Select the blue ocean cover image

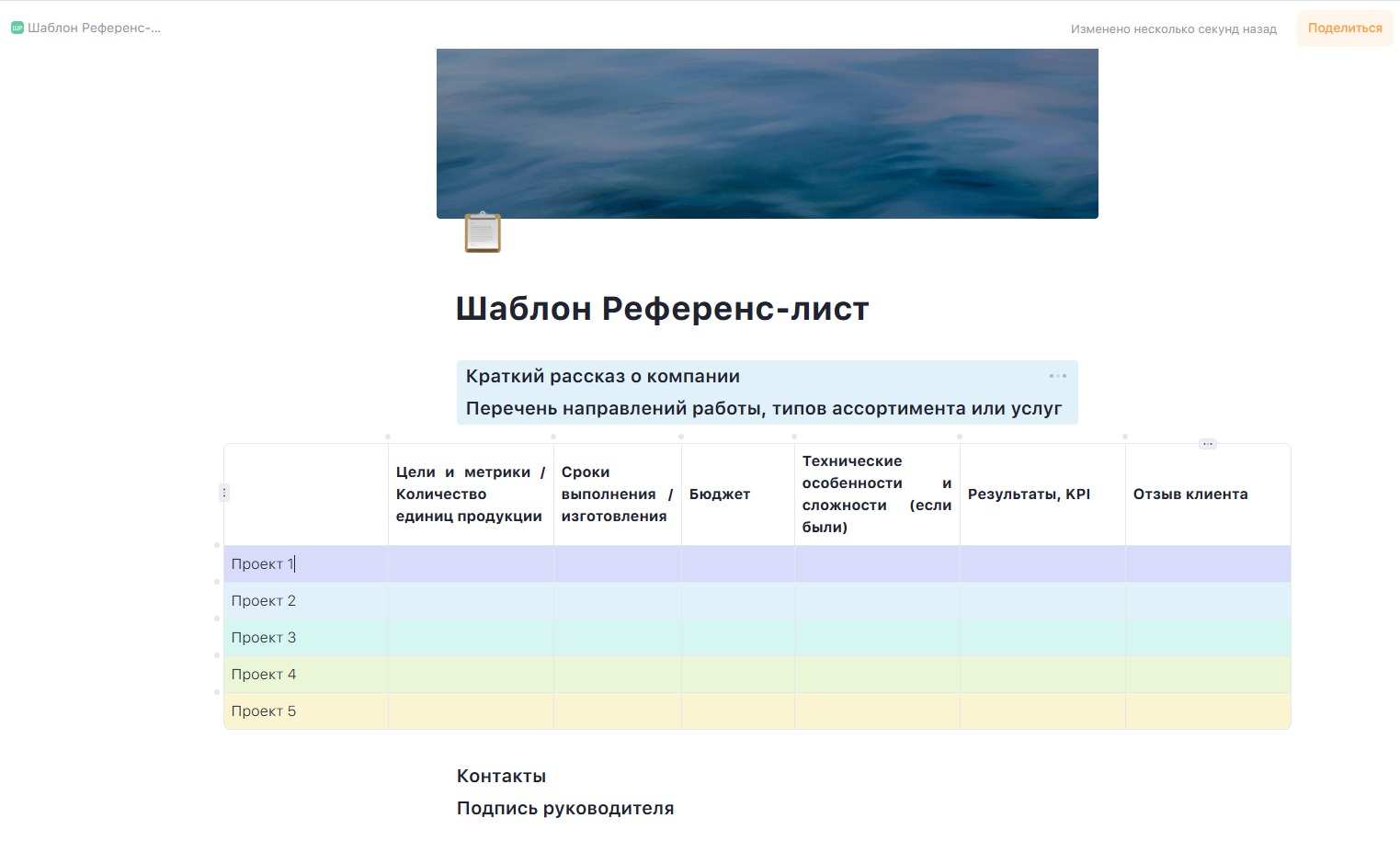(x=768, y=133)
